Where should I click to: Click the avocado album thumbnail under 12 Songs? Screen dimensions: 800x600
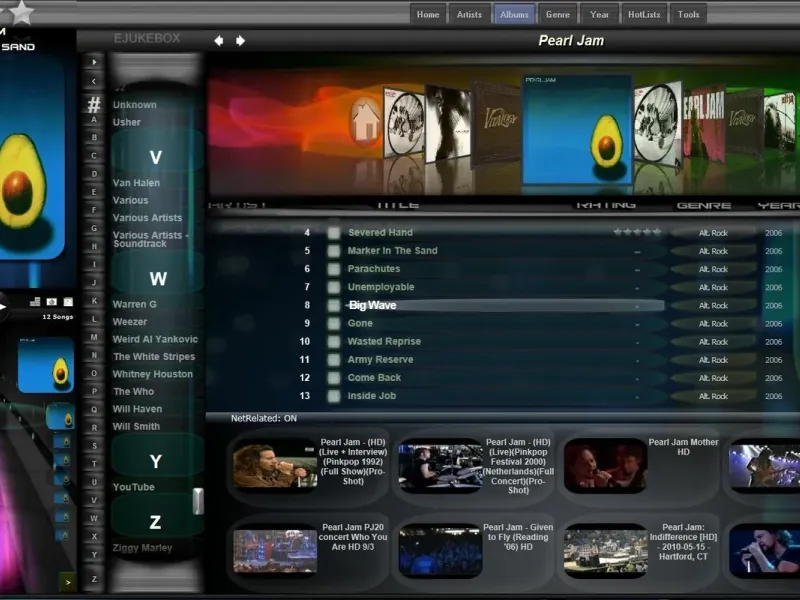[x=46, y=365]
